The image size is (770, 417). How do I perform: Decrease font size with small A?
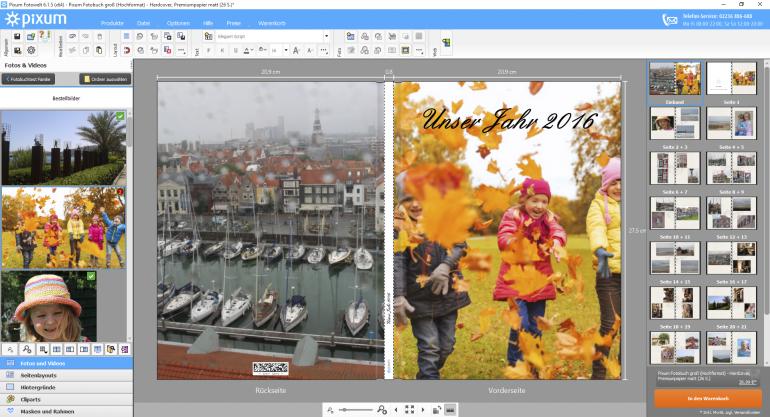click(x=310, y=50)
